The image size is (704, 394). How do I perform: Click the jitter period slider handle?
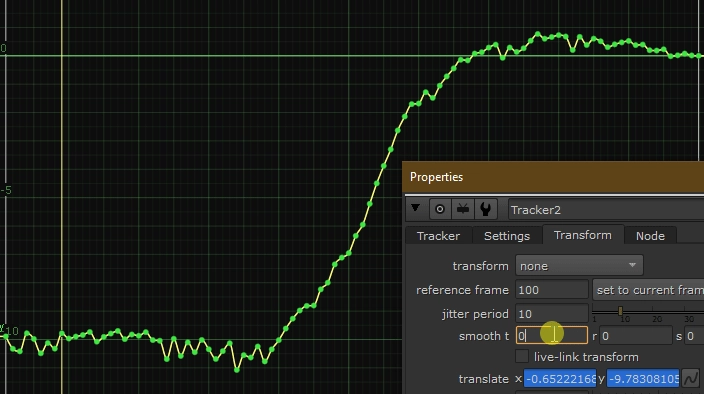[x=620, y=311]
